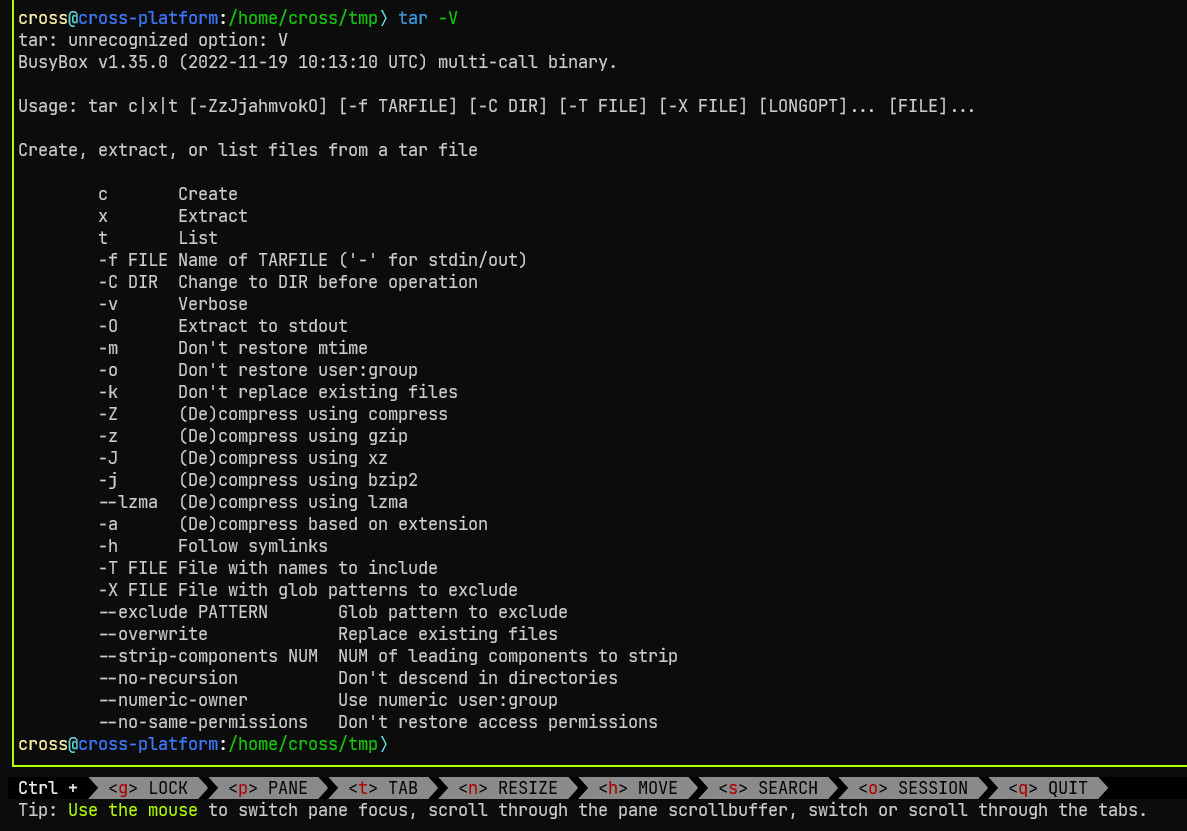Click '-Z (De)compress using compress' line
This screenshot has height=831, width=1187.
point(273,413)
